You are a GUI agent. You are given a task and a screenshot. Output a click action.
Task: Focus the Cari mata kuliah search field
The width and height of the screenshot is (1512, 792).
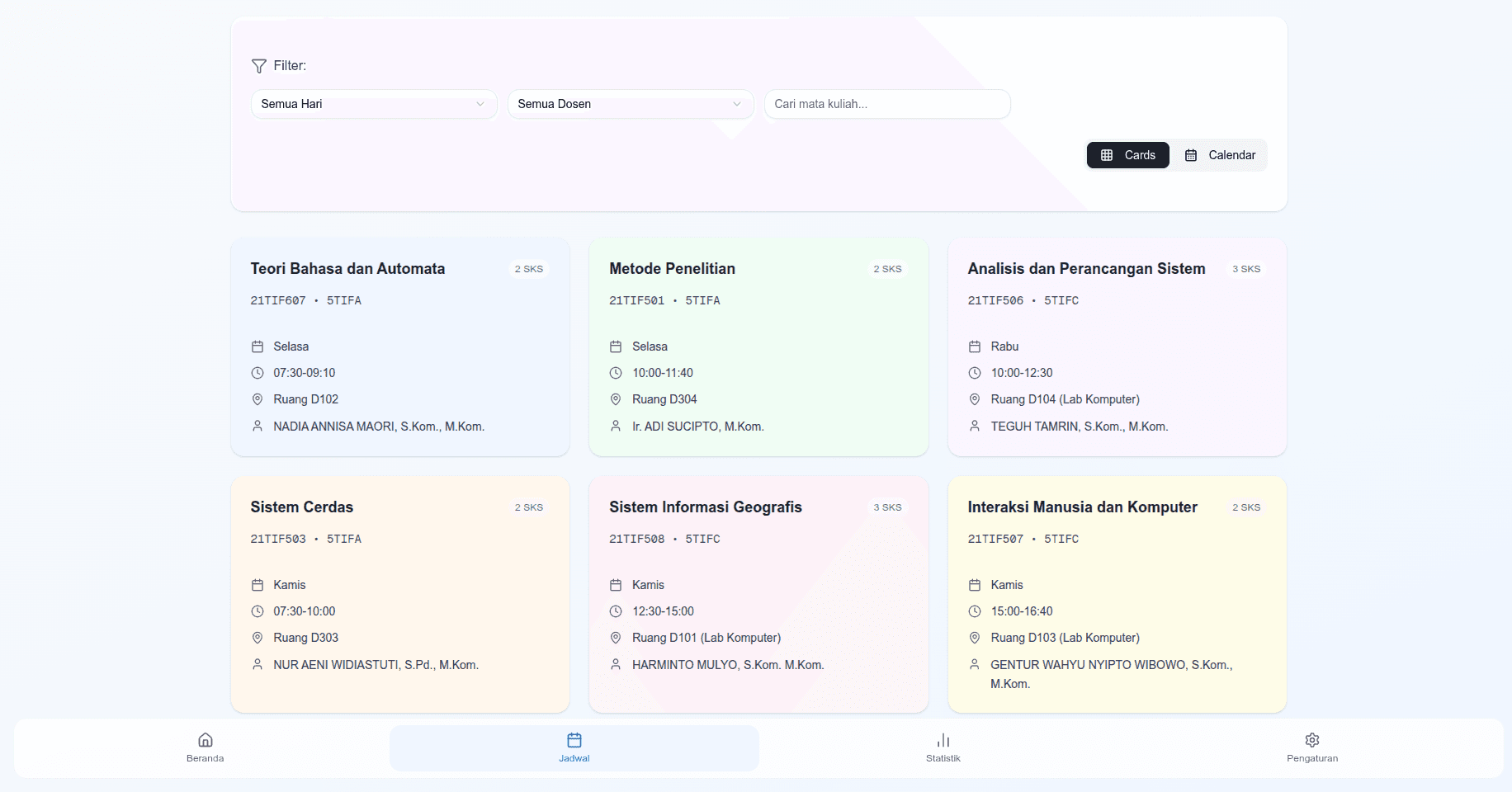(887, 104)
